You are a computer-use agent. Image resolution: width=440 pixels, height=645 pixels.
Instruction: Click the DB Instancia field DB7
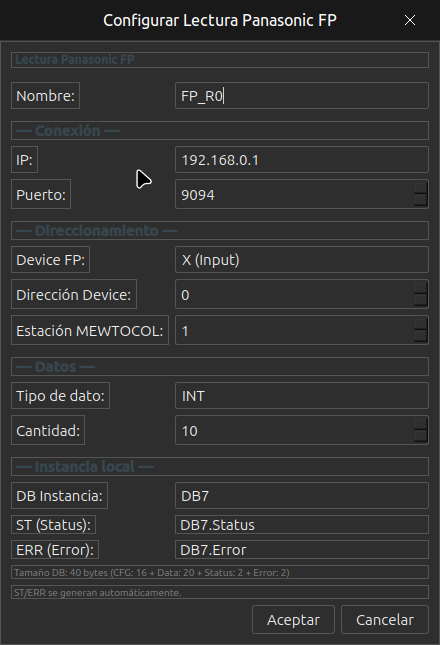(x=302, y=496)
